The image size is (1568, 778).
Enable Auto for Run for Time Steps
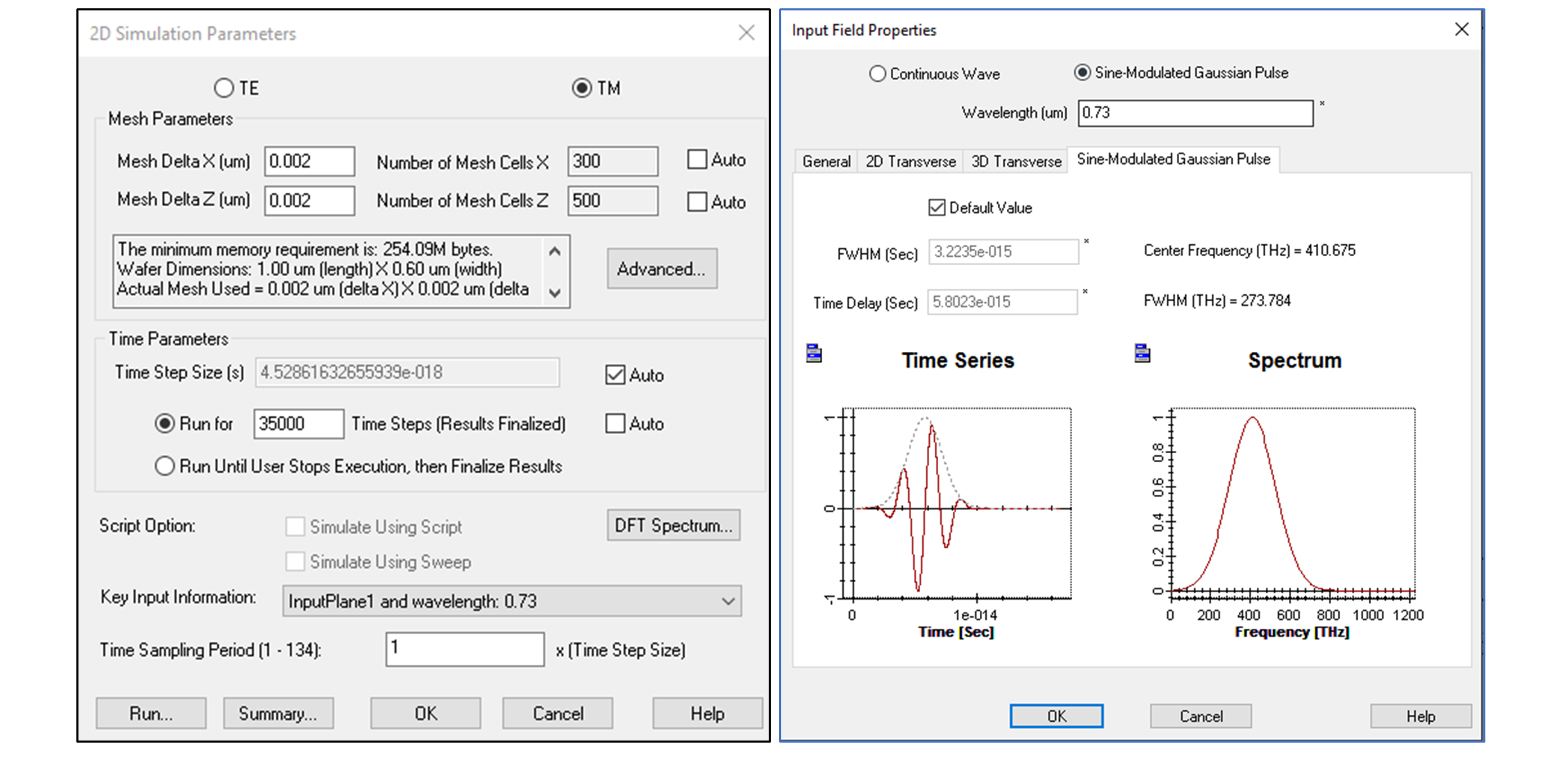[x=615, y=423]
